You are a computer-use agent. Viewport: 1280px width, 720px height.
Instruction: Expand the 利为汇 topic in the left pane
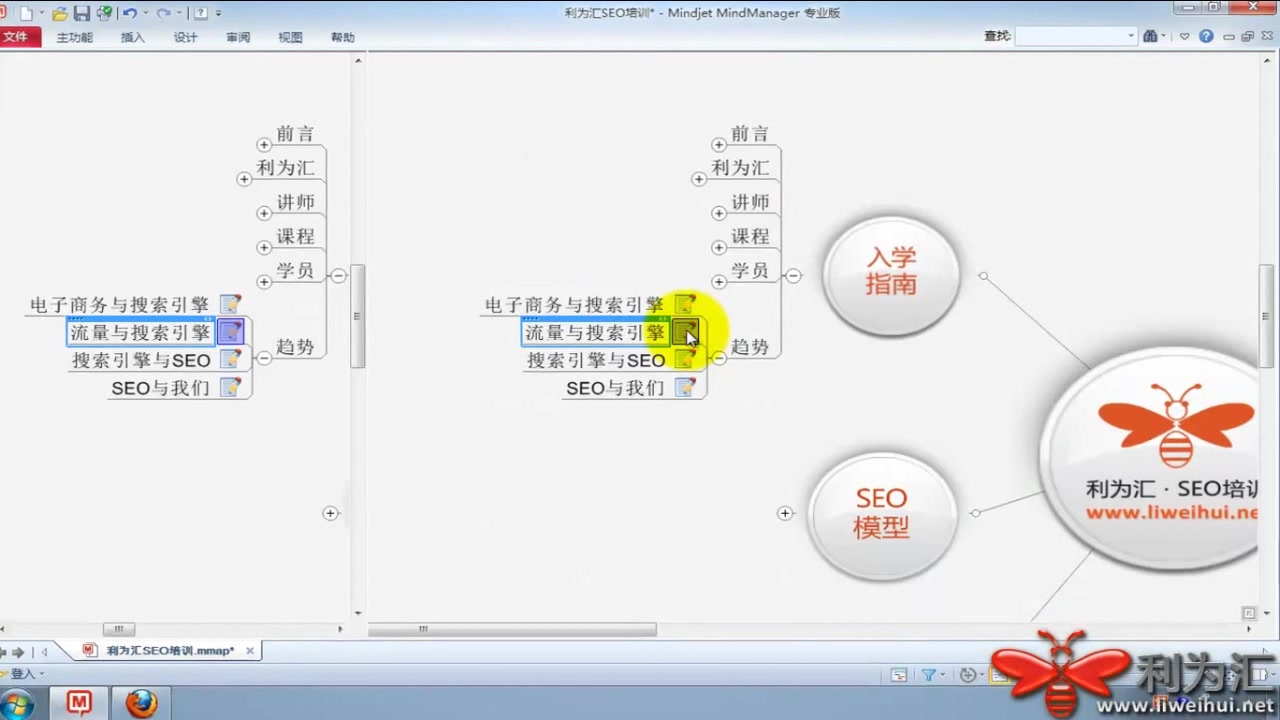point(244,179)
